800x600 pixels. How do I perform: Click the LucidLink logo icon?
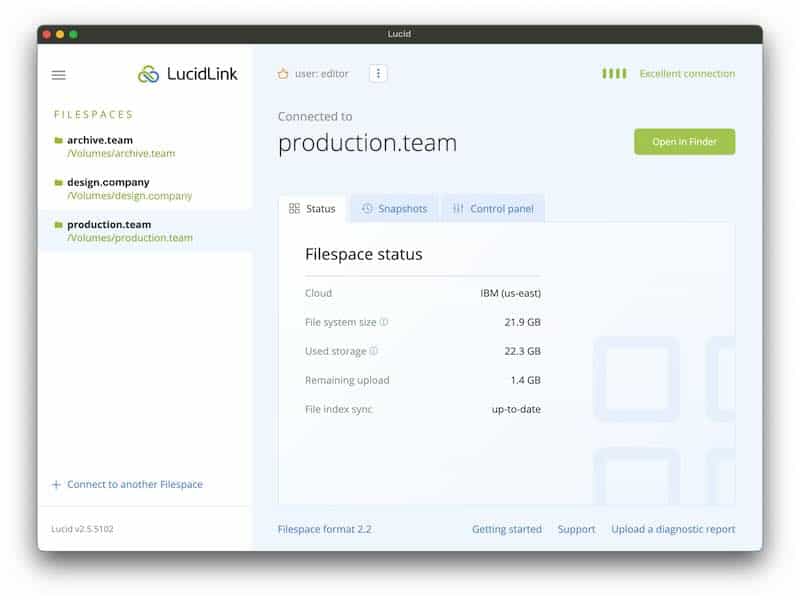coord(149,75)
